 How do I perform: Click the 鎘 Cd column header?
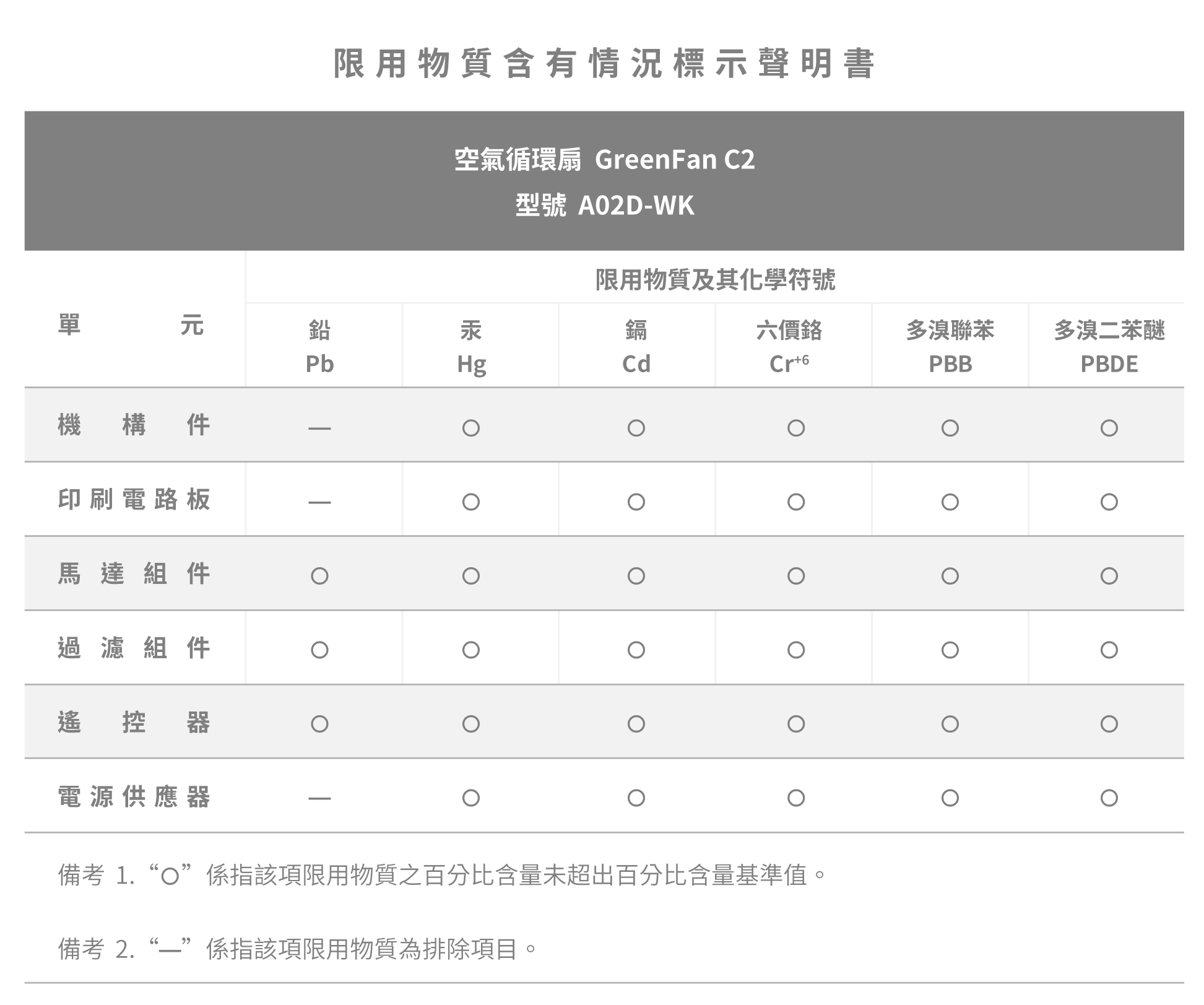point(636,347)
